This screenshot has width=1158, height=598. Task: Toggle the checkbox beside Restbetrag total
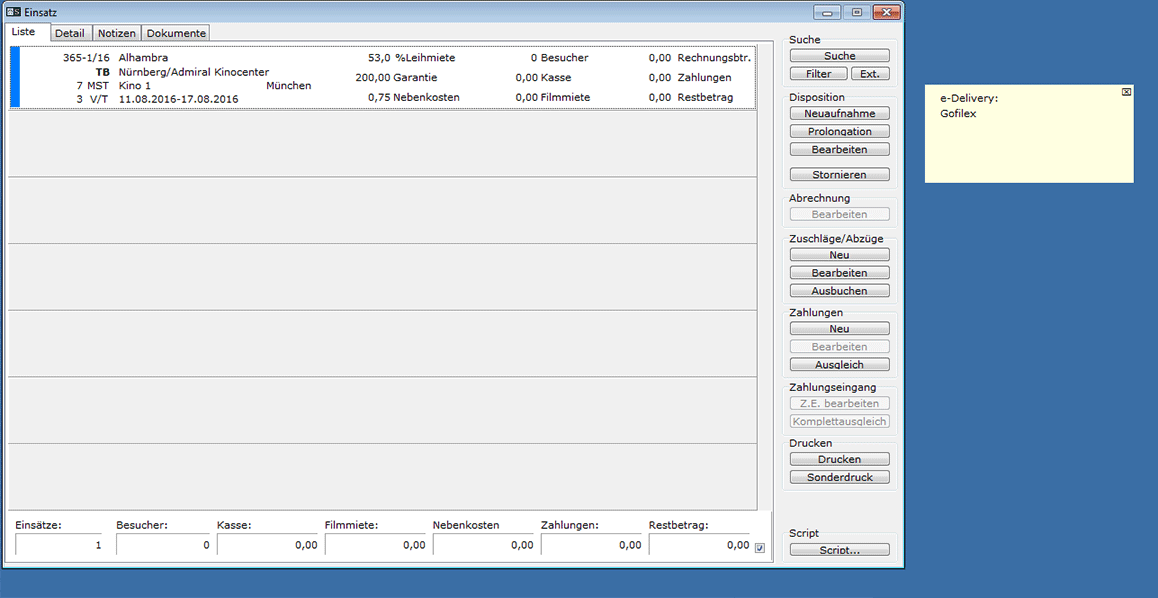point(760,547)
